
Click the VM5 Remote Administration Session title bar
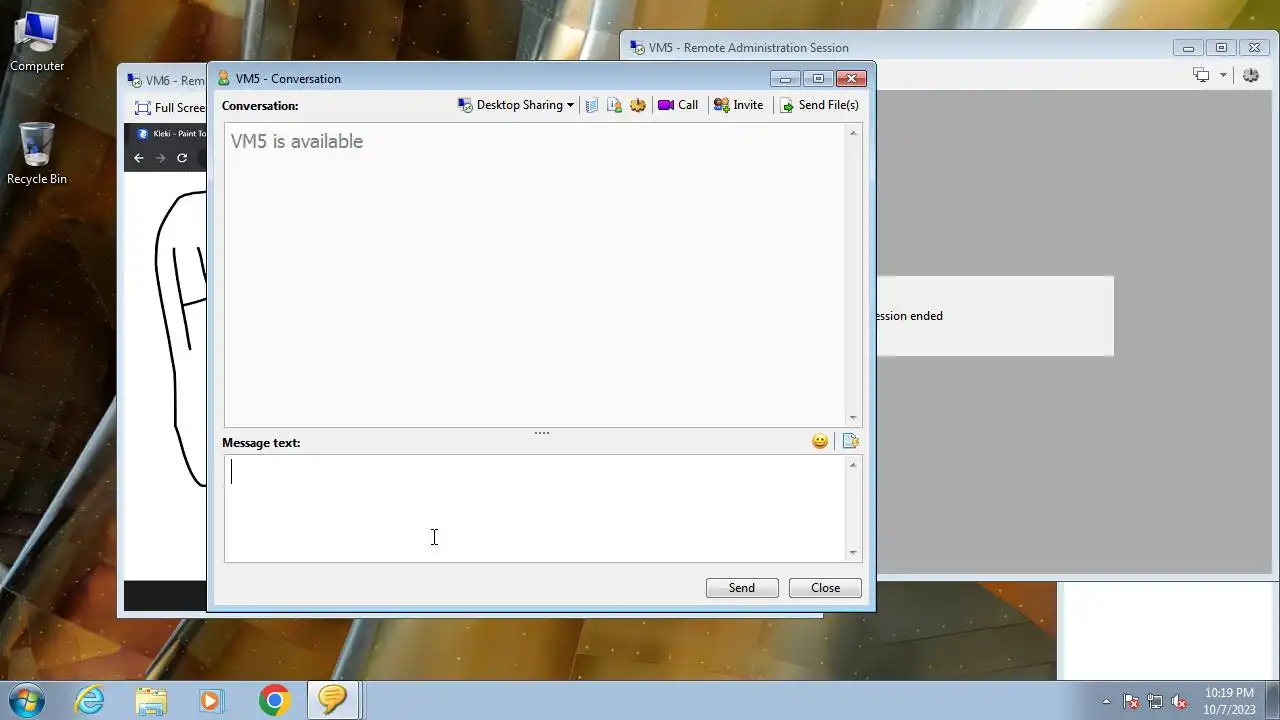pos(900,47)
